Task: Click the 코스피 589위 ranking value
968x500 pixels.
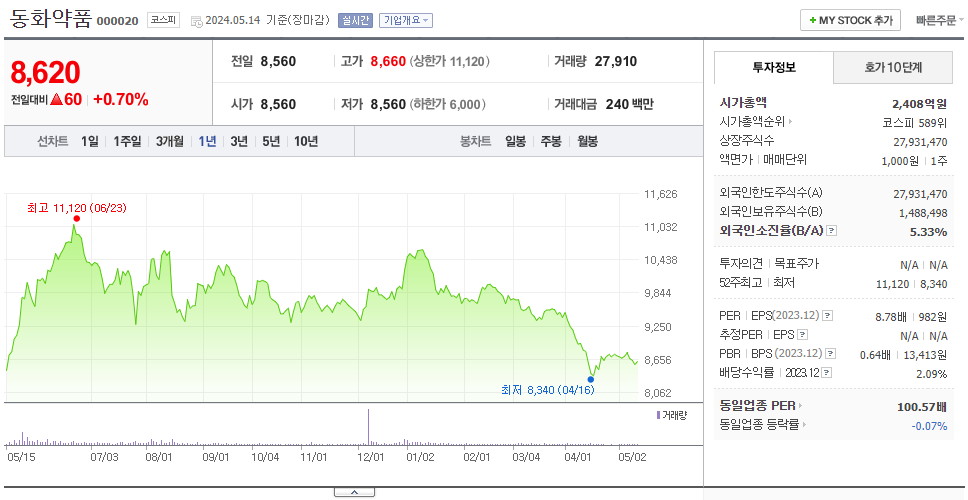Action: [915, 122]
